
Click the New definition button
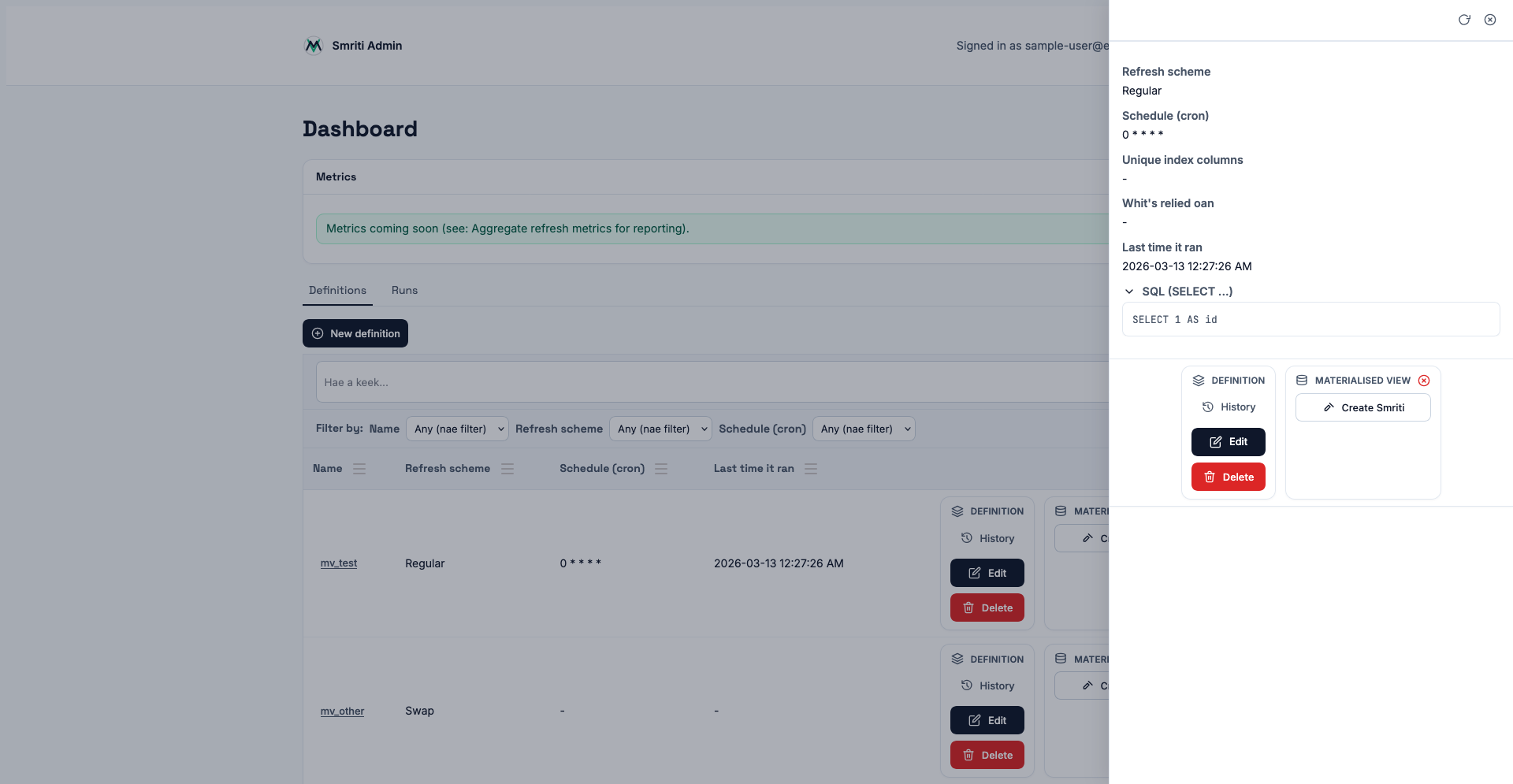pos(355,333)
